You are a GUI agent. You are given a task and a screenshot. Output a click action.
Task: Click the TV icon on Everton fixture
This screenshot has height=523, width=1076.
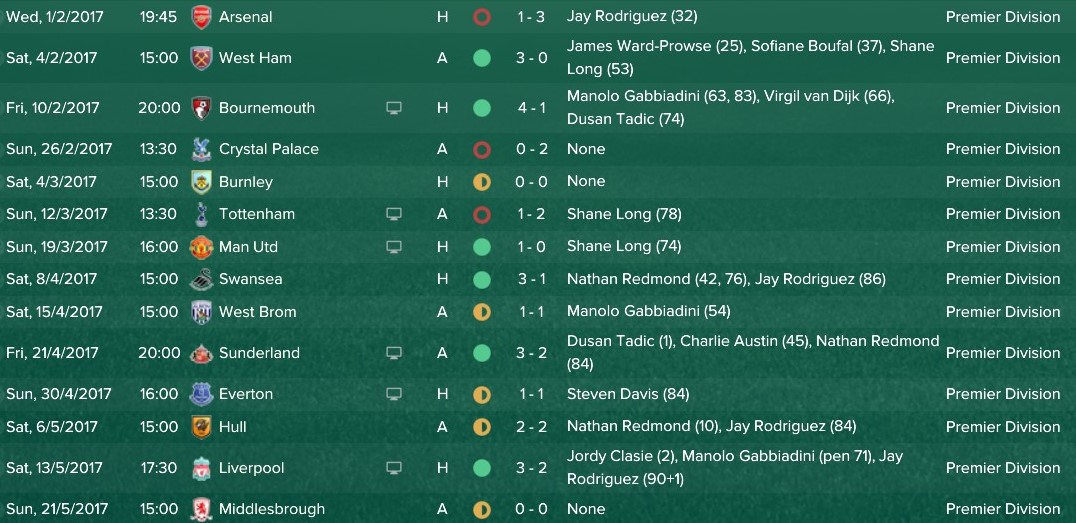pyautogui.click(x=393, y=394)
